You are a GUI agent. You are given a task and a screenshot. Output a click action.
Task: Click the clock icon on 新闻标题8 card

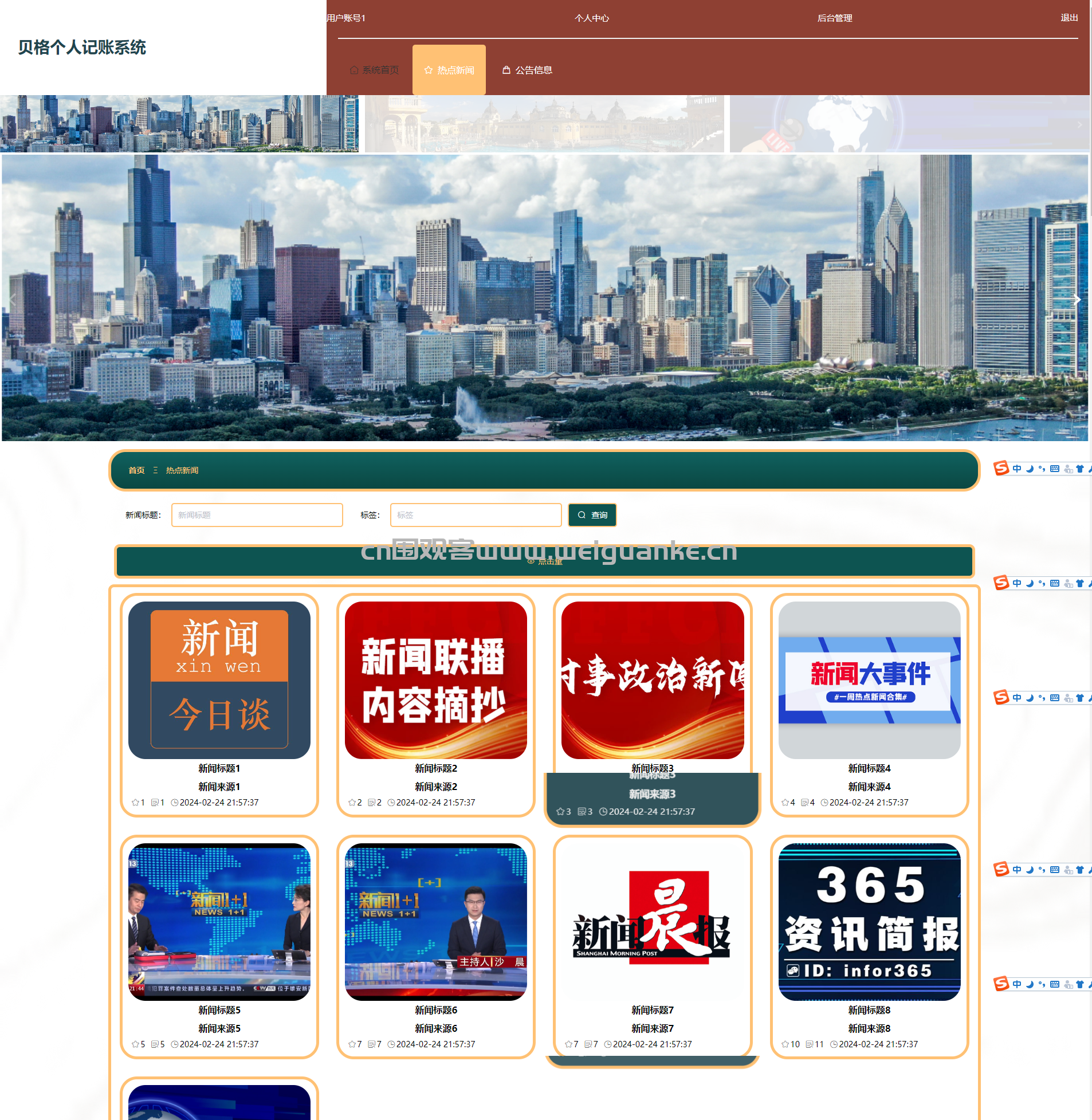[834, 1045]
